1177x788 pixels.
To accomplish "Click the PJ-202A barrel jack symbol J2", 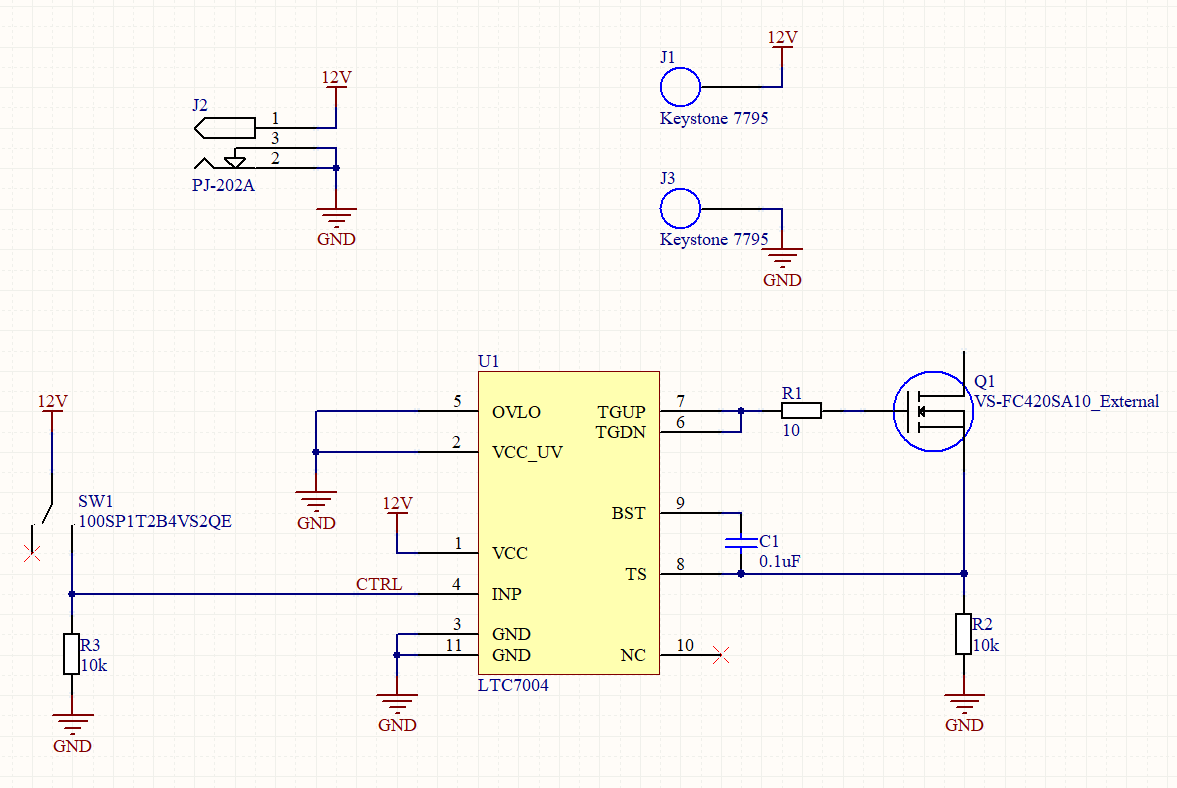I will pyautogui.click(x=227, y=126).
